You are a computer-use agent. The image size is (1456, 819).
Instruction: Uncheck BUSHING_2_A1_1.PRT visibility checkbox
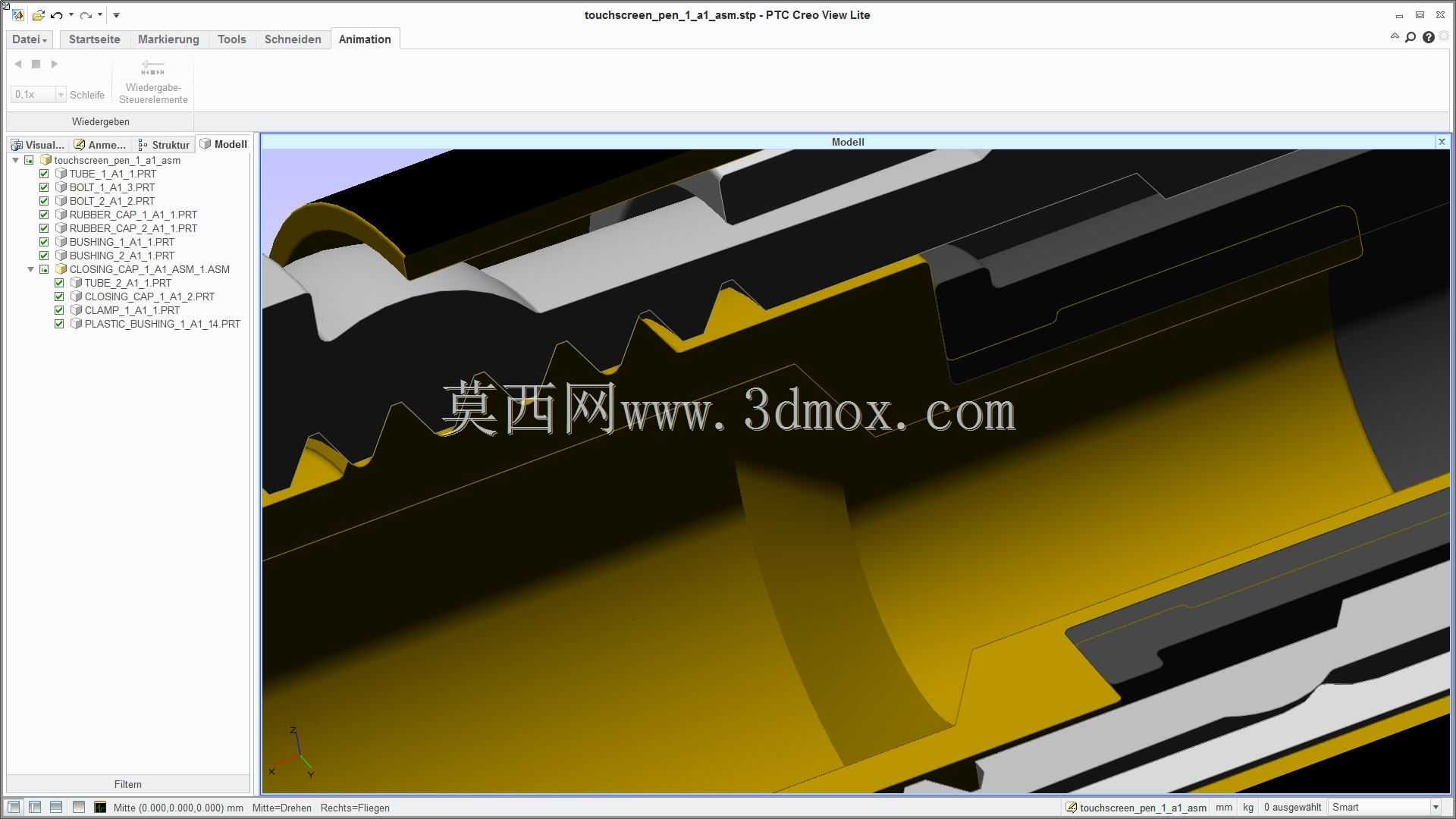coord(44,256)
